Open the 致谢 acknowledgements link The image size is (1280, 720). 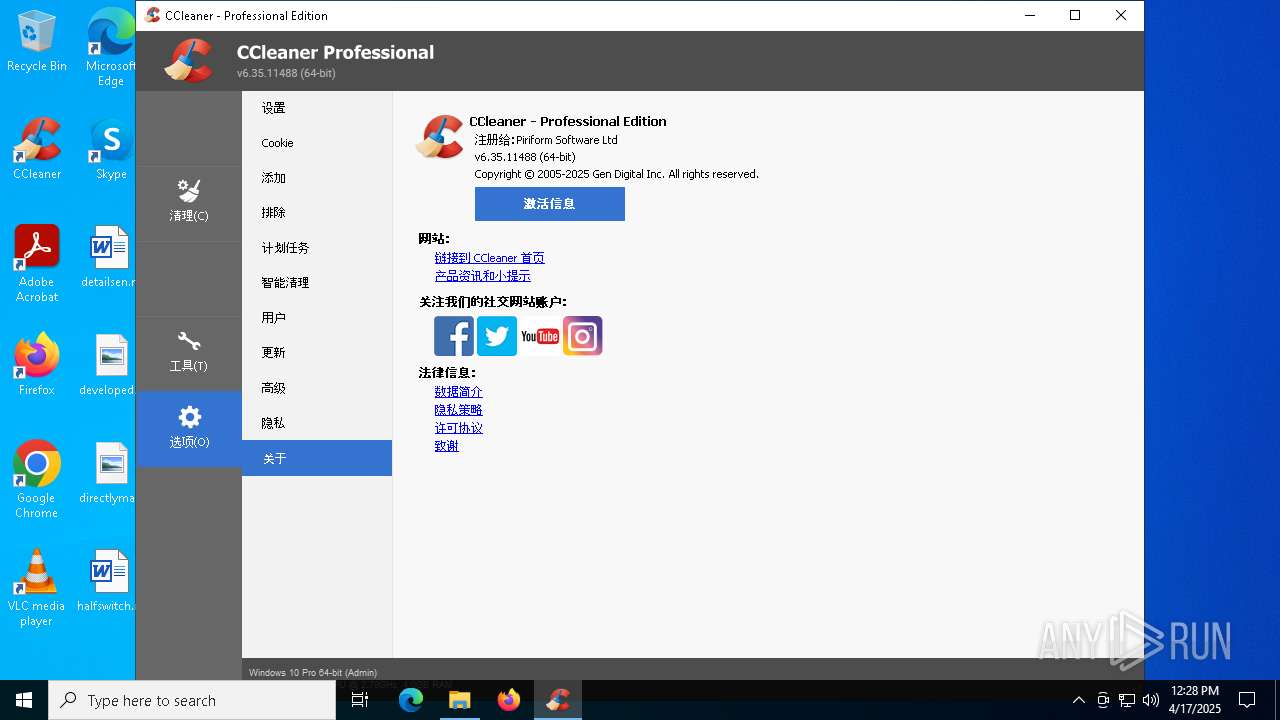pyautogui.click(x=447, y=446)
